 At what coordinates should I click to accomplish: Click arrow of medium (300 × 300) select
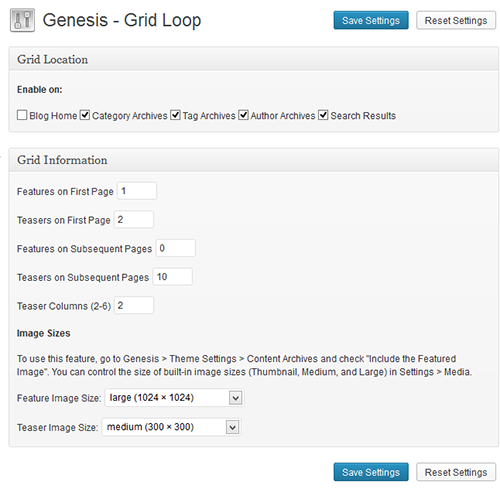click(x=232, y=427)
